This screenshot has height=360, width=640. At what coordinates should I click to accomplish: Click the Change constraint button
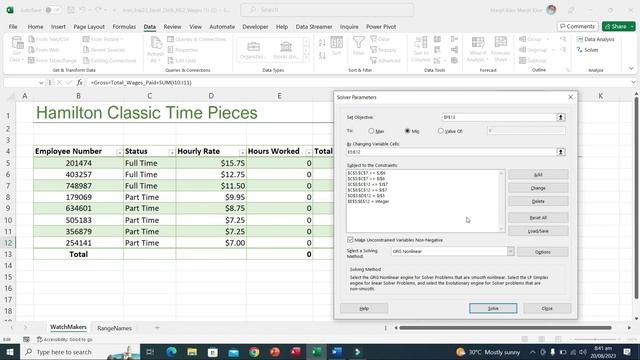tap(538, 188)
